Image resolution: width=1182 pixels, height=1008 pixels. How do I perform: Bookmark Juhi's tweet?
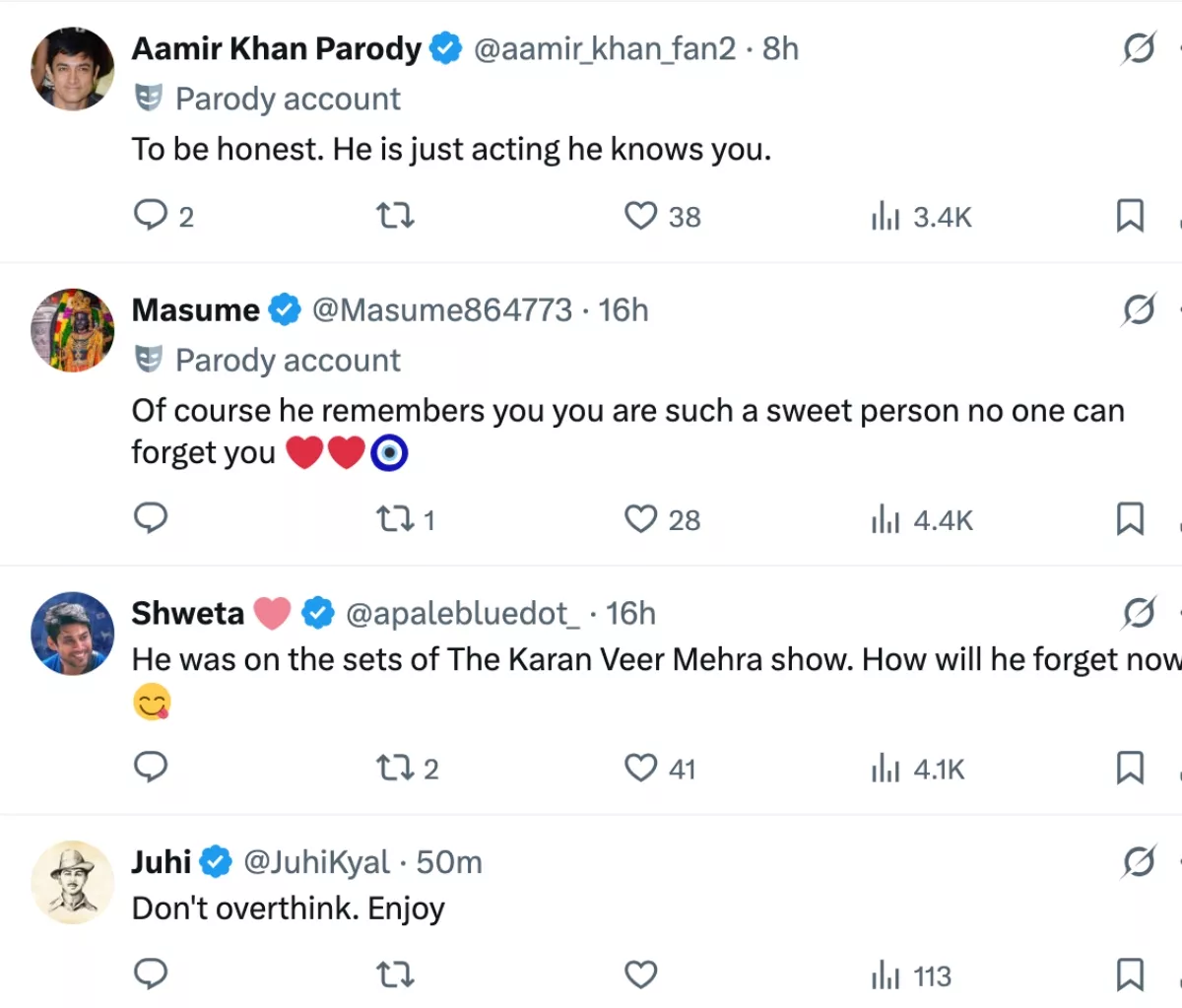(1129, 975)
